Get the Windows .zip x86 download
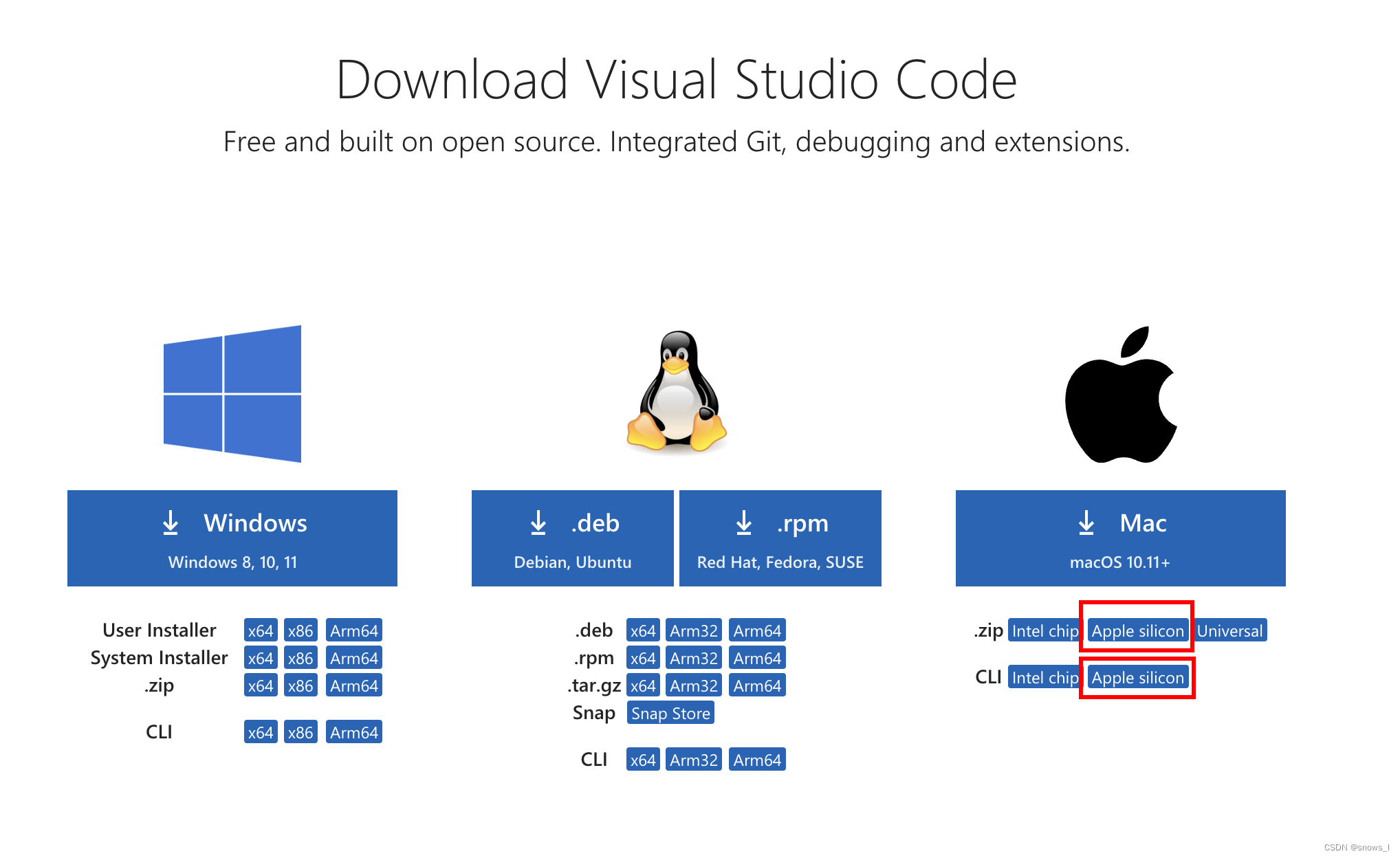The image size is (1400, 858). coord(300,685)
